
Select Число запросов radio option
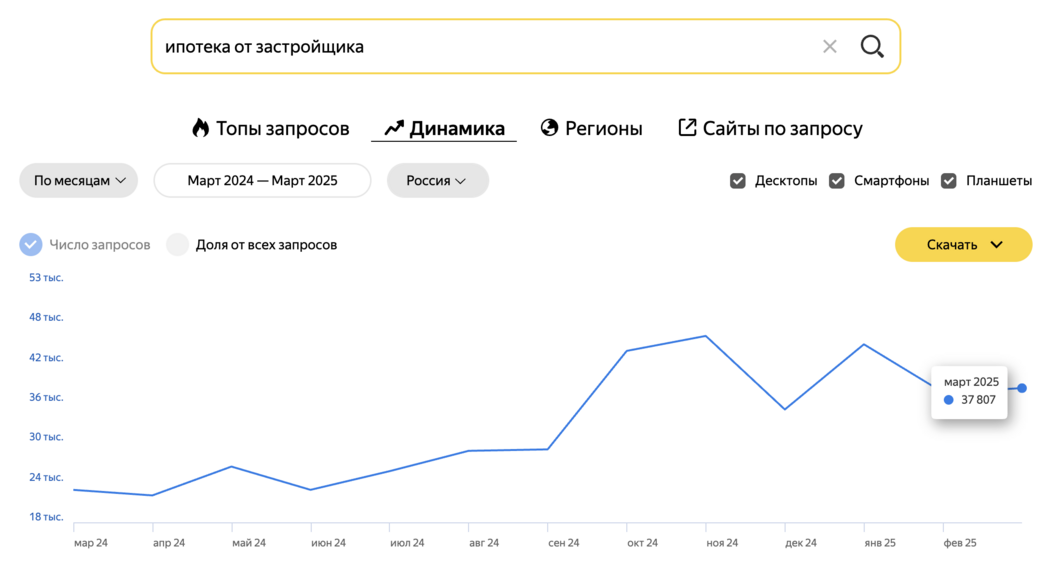click(31, 244)
